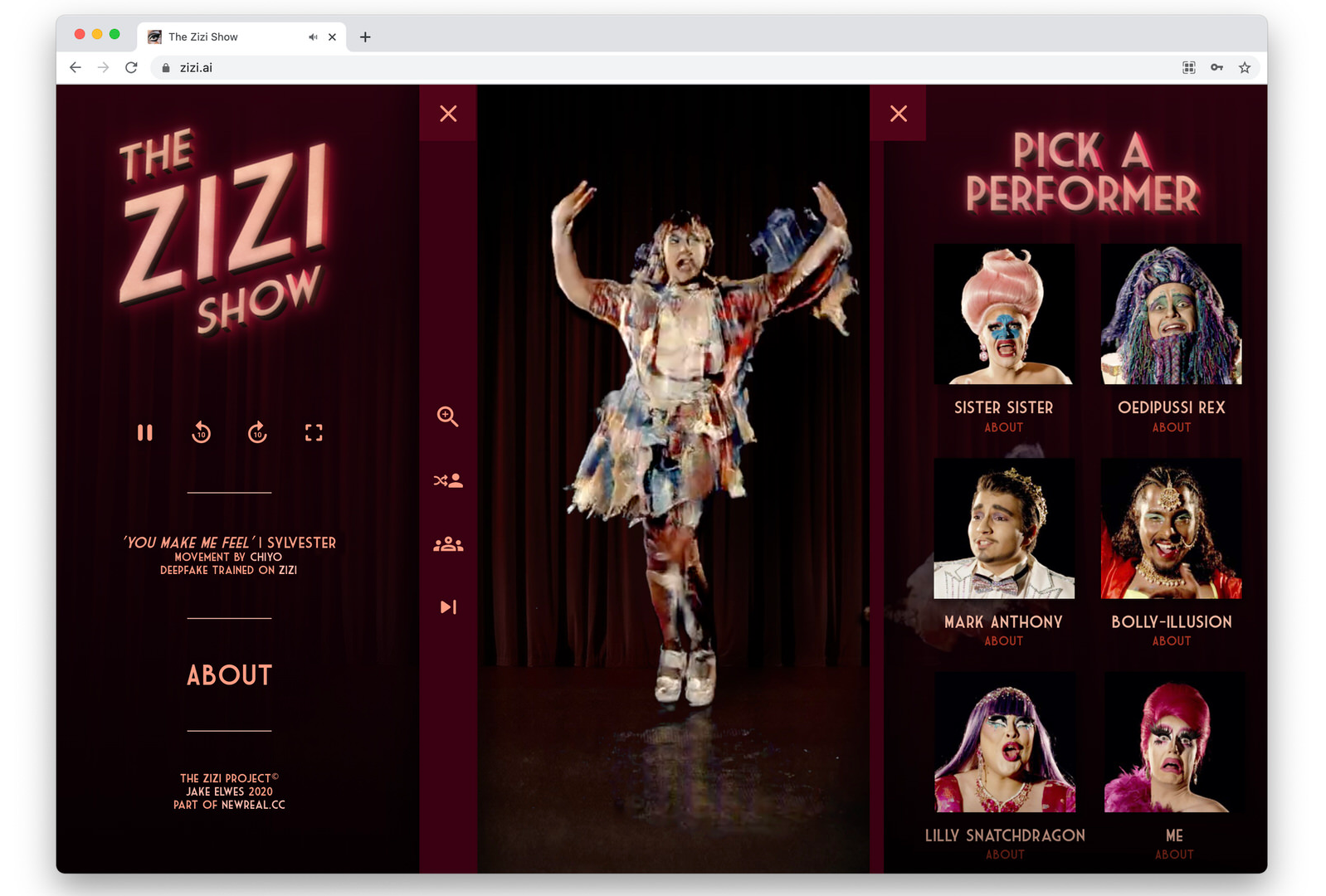Close the Pick a Performer panel
This screenshot has height=896, width=1326.
click(899, 114)
